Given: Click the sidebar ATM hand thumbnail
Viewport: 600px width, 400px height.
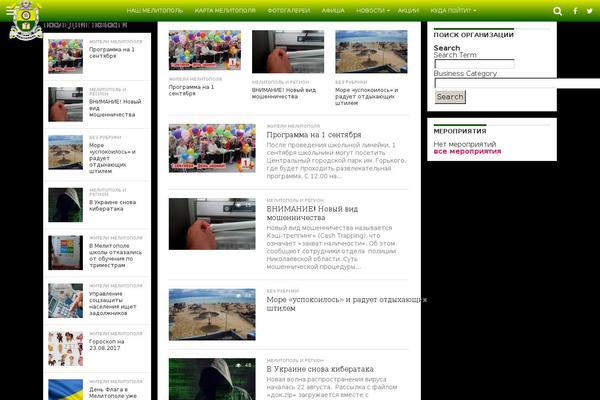Looking at the screenshot, I should coord(65,104).
